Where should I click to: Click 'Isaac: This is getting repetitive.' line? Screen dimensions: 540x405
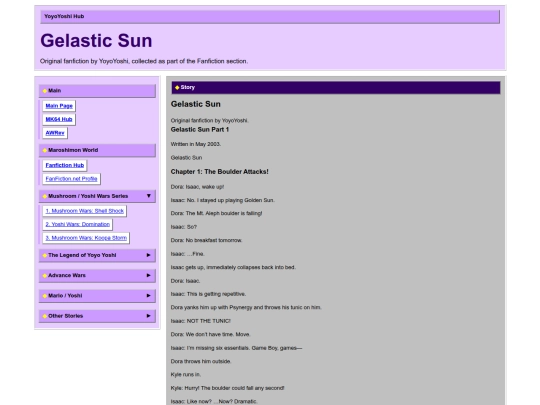coord(208,294)
